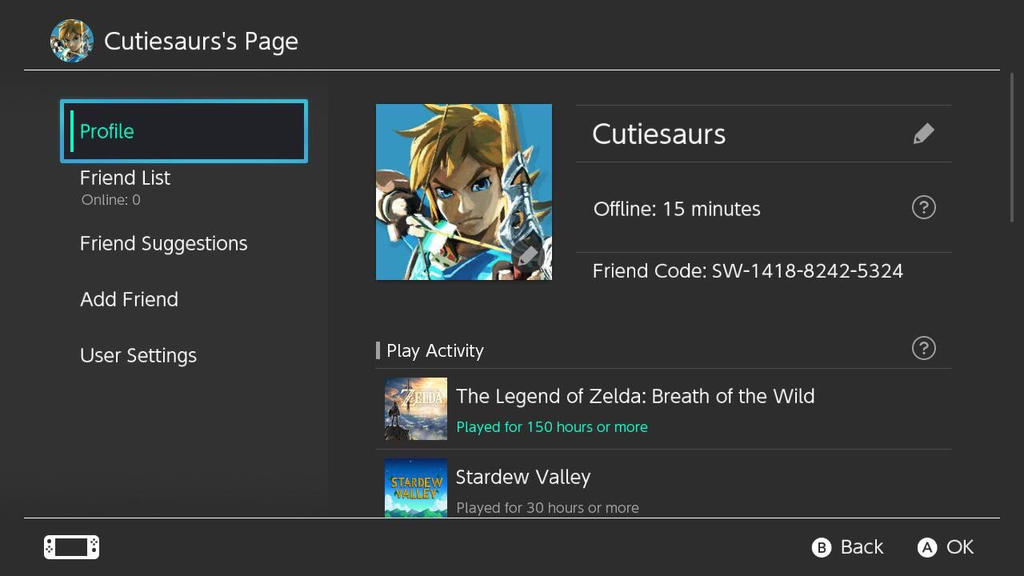Click the help icon beside Play Activity
This screenshot has width=1024, height=576.
(x=924, y=349)
